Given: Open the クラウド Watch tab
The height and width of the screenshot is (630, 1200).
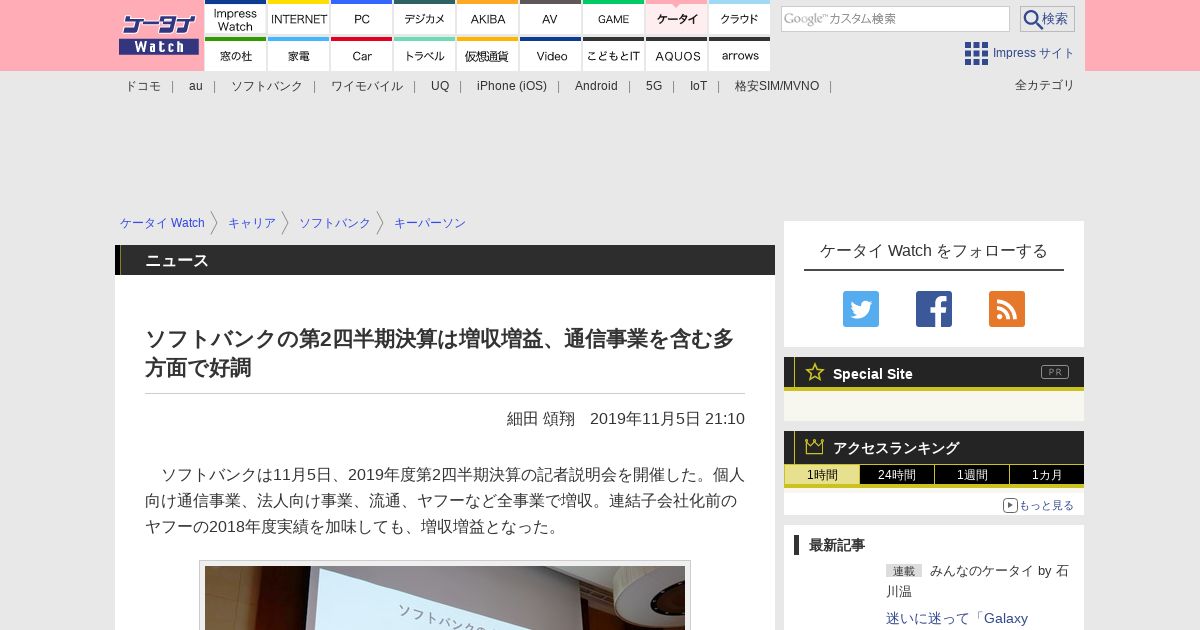Looking at the screenshot, I should tap(740, 18).
